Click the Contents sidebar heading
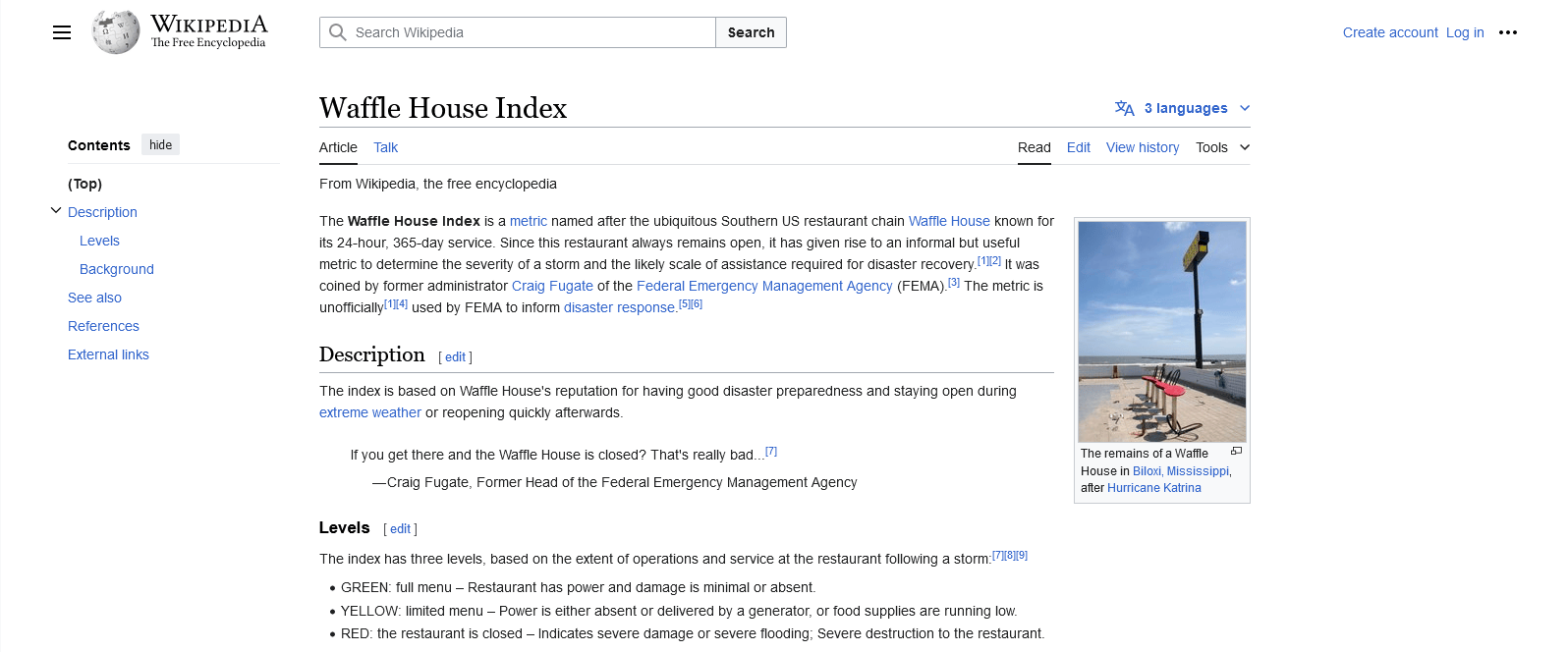Screen dimensions: 1568x652 (x=98, y=145)
